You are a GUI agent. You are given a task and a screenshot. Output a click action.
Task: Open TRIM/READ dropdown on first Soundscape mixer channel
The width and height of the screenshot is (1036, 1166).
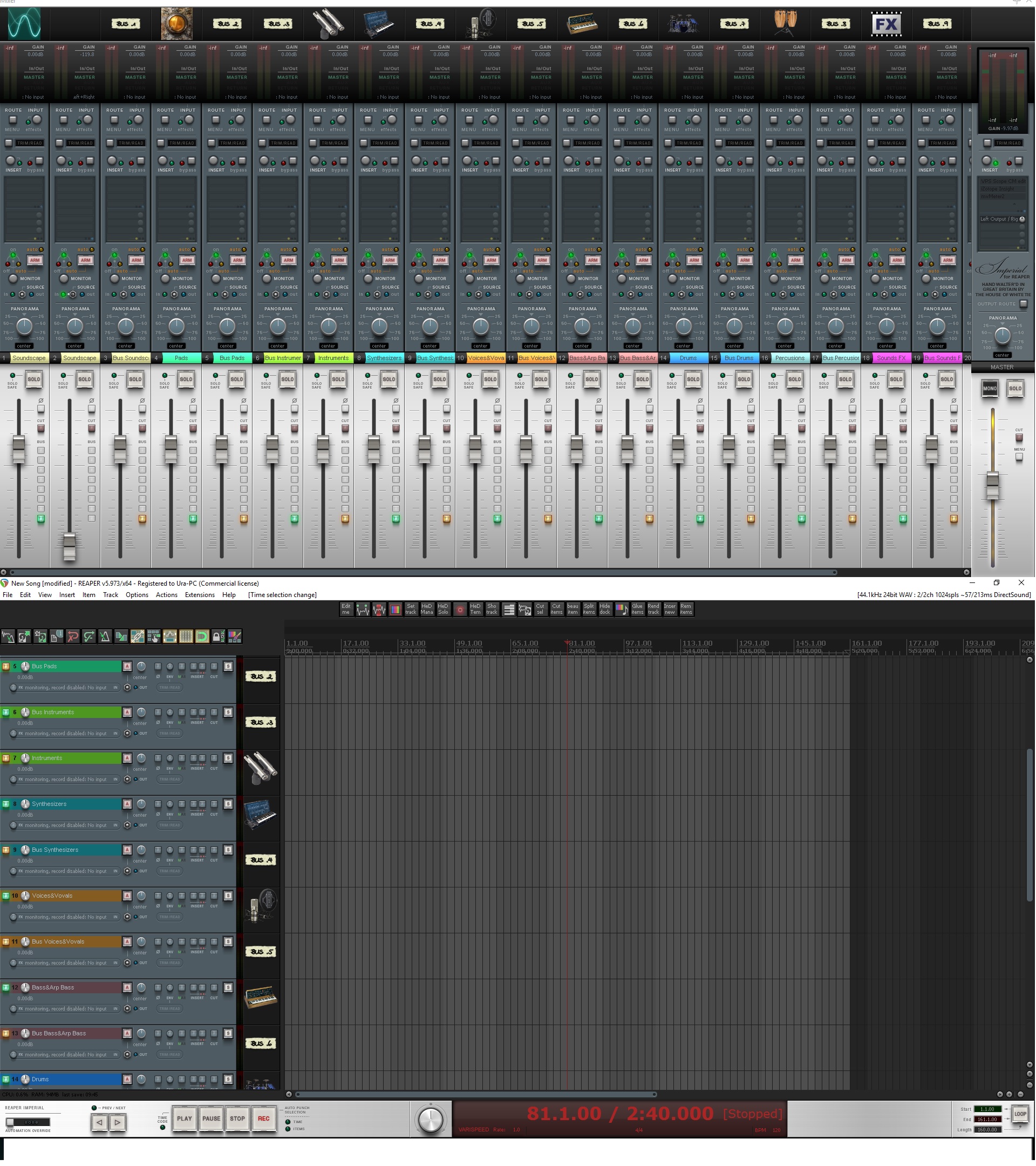29,143
